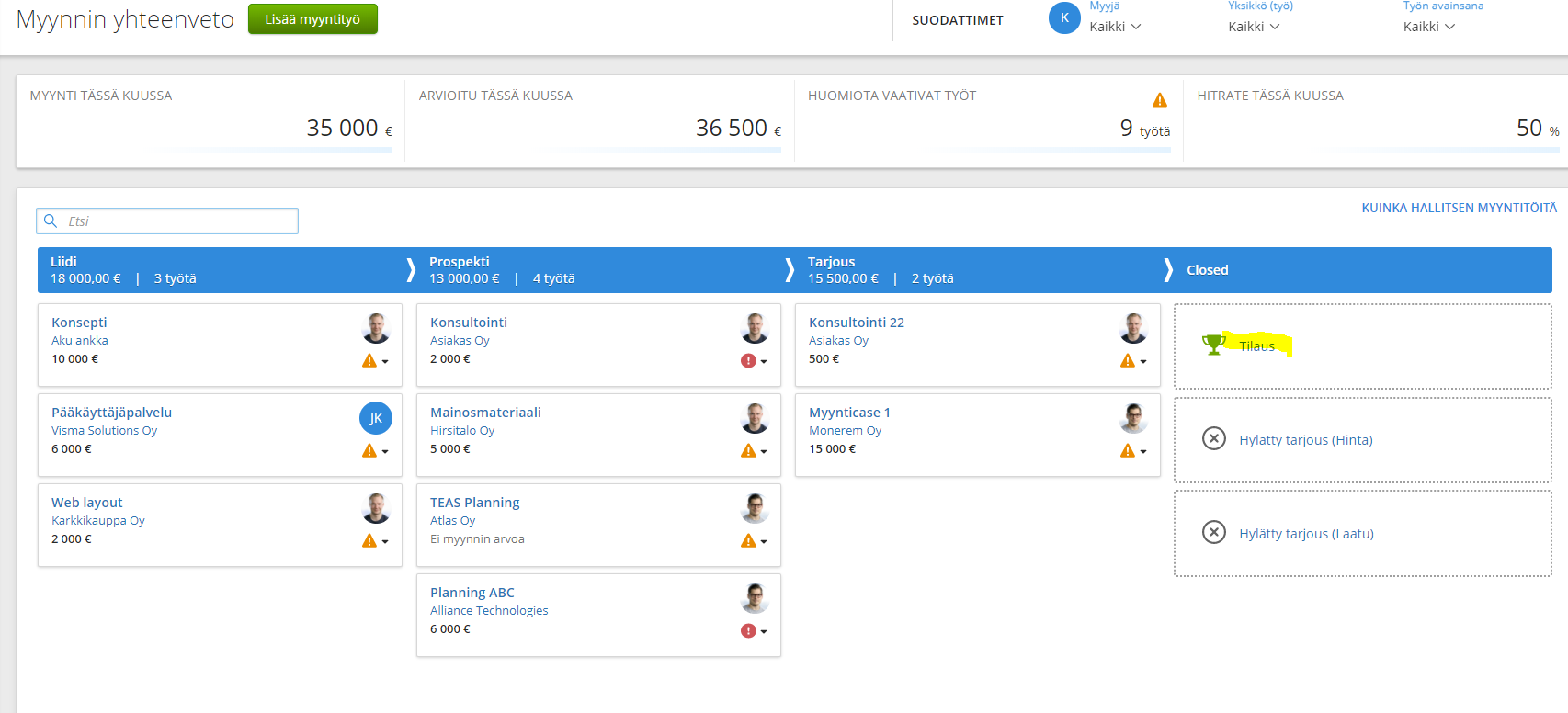Expand the status arrow on Konsepti card
This screenshot has height=713, width=1568.
coord(385,362)
